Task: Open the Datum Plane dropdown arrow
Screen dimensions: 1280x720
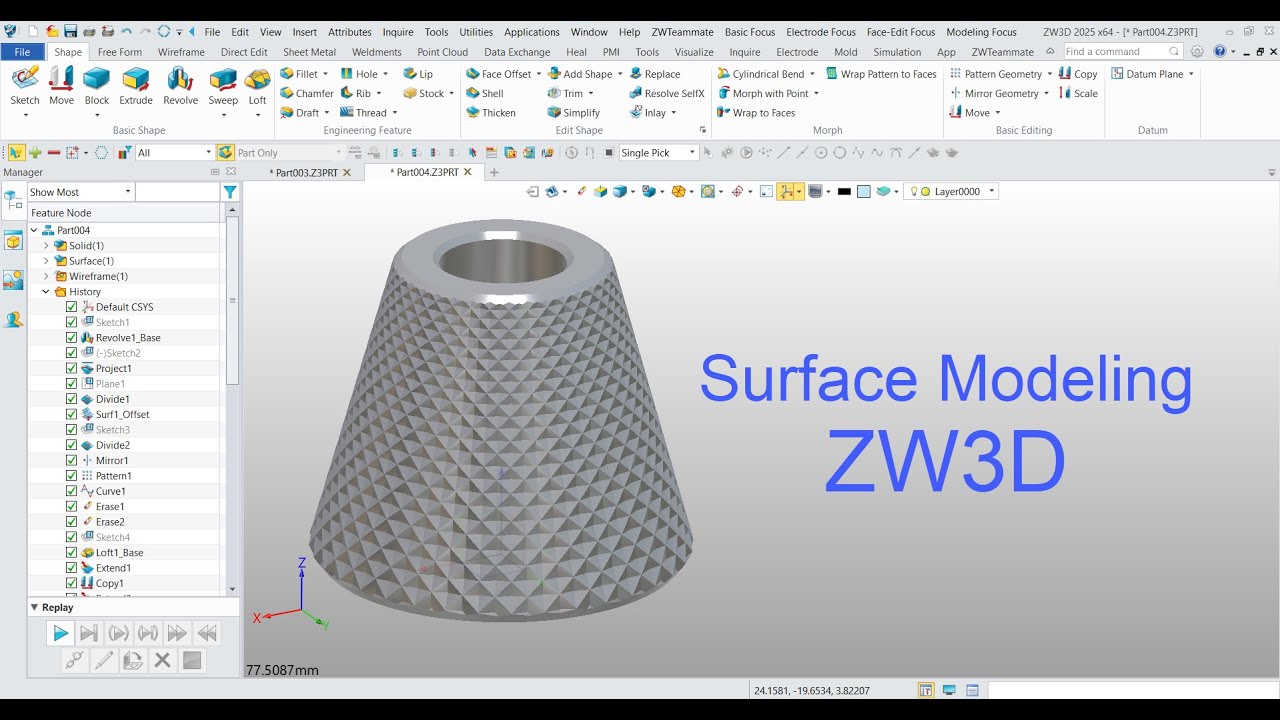Action: 1191,74
